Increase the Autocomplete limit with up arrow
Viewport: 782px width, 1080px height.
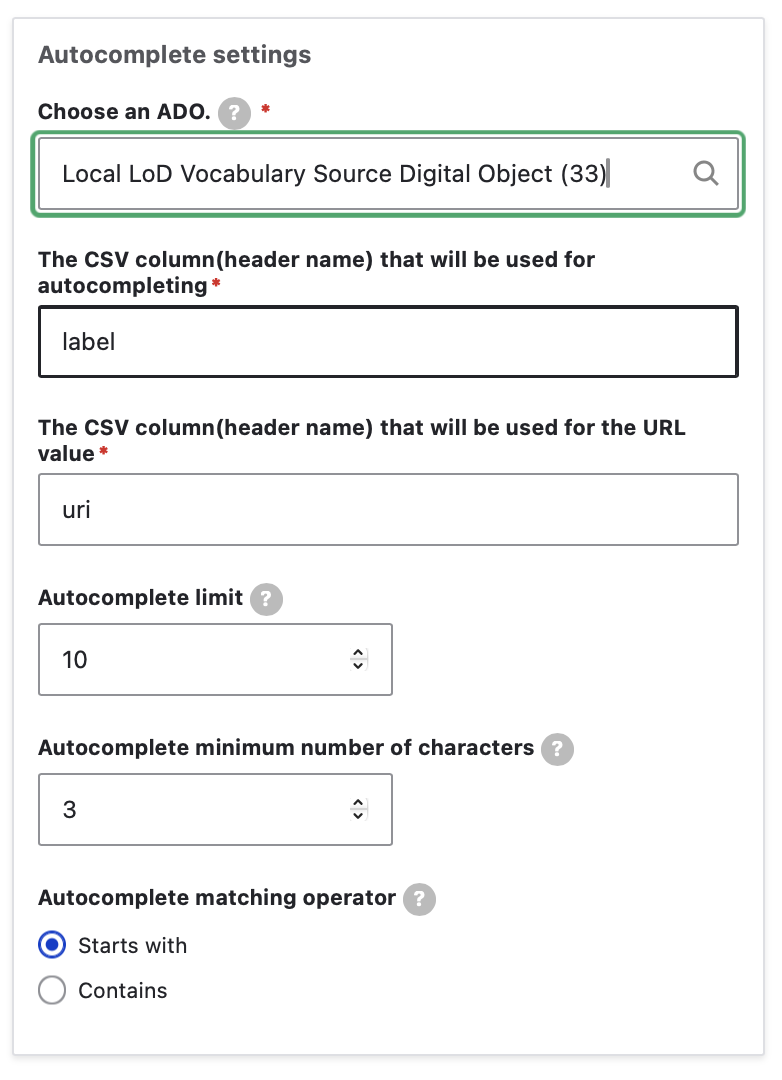point(359,654)
